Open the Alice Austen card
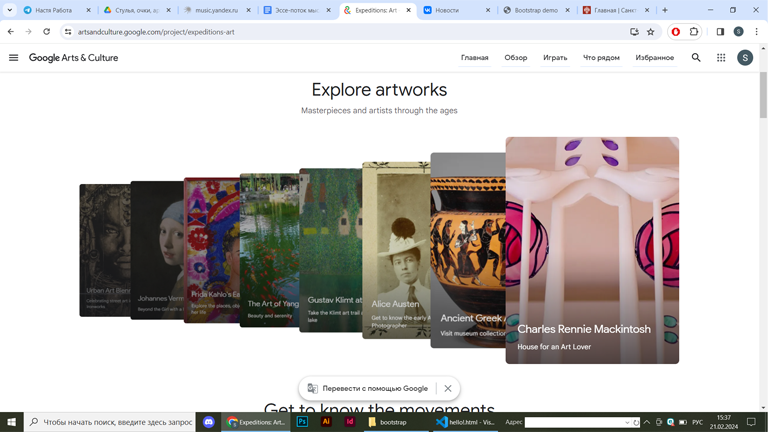 396,250
